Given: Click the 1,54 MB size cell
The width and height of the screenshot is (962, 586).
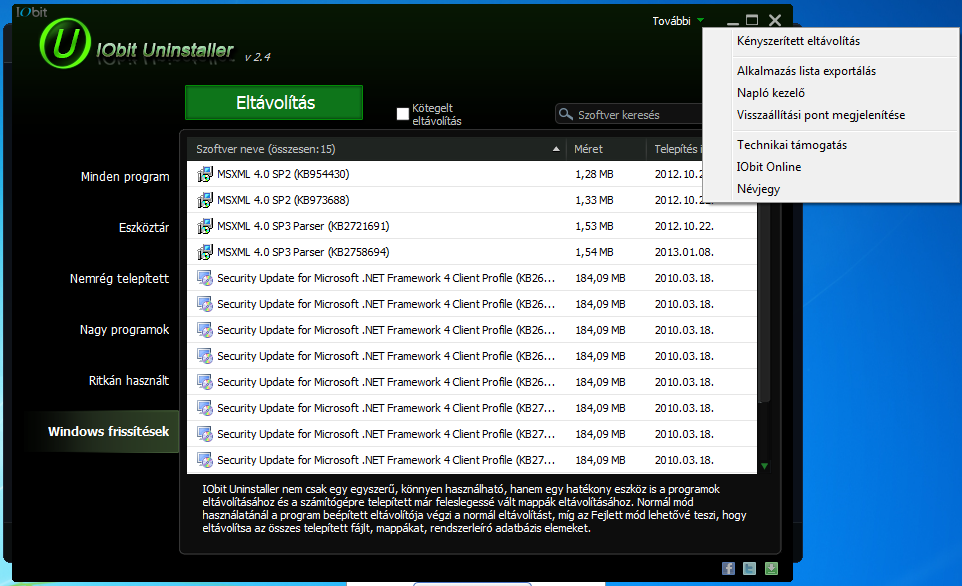Looking at the screenshot, I should (x=594, y=252).
